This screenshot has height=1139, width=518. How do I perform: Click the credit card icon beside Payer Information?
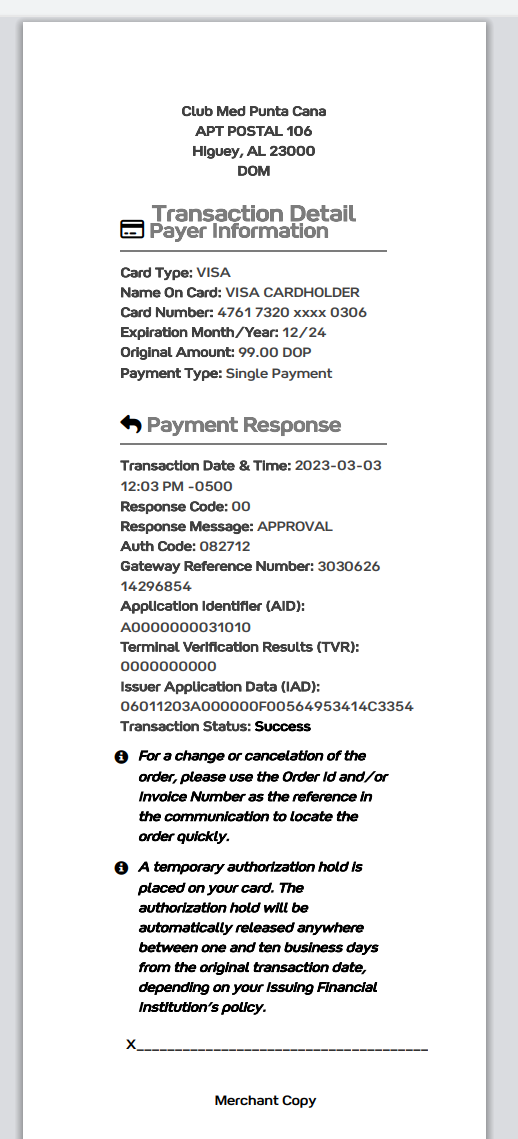132,230
